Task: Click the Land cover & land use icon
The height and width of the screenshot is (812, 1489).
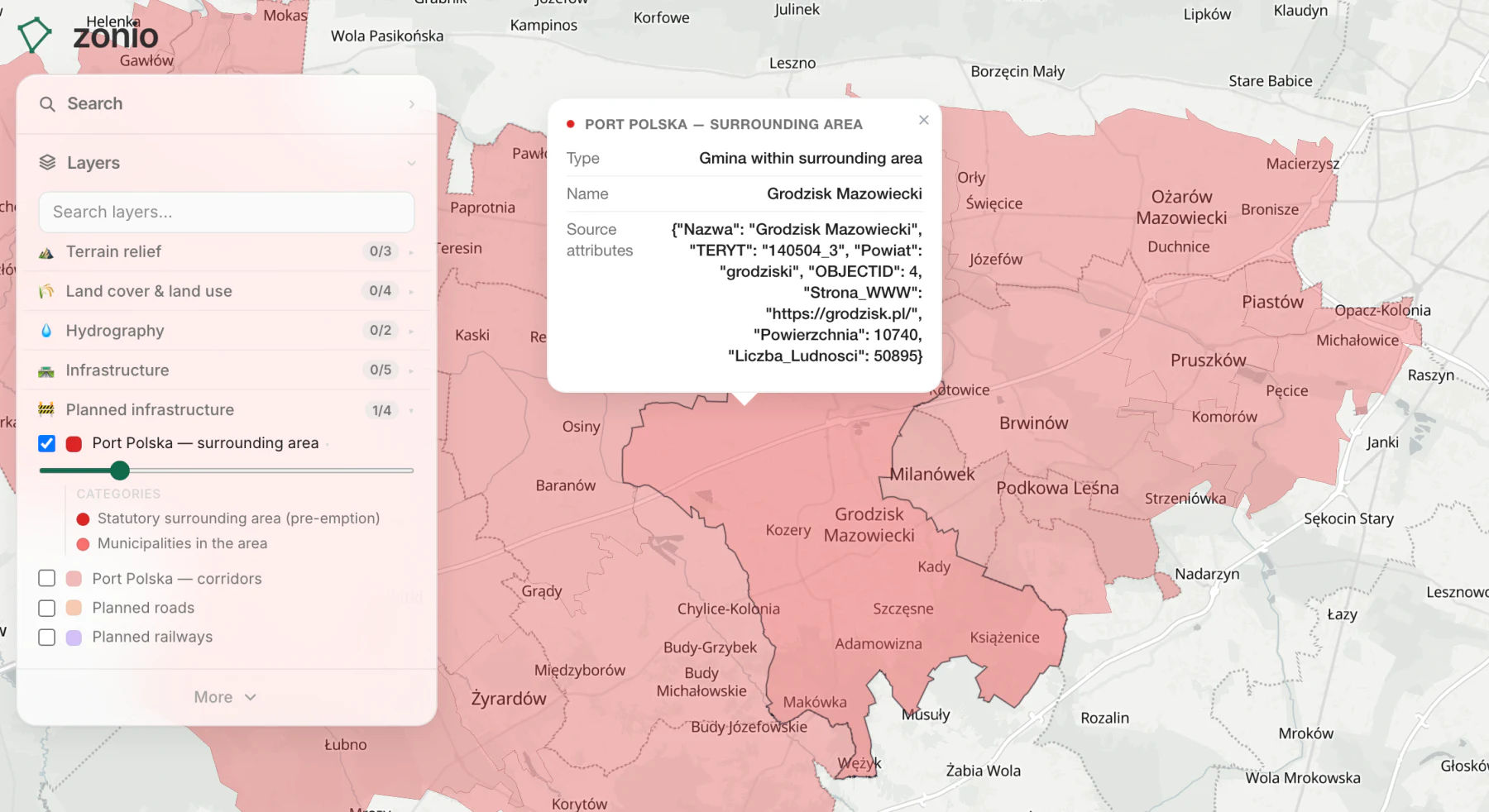Action: pos(46,291)
